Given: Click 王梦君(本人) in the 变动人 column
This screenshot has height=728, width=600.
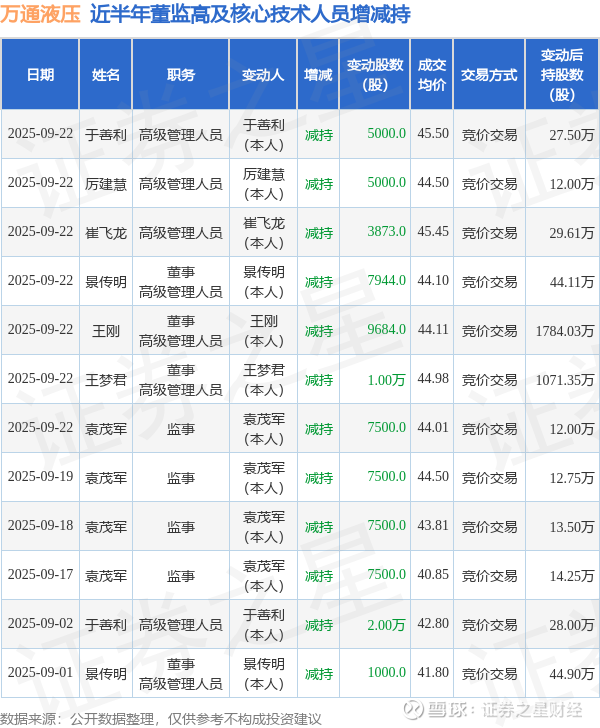Looking at the screenshot, I should pyautogui.click(x=263, y=380).
